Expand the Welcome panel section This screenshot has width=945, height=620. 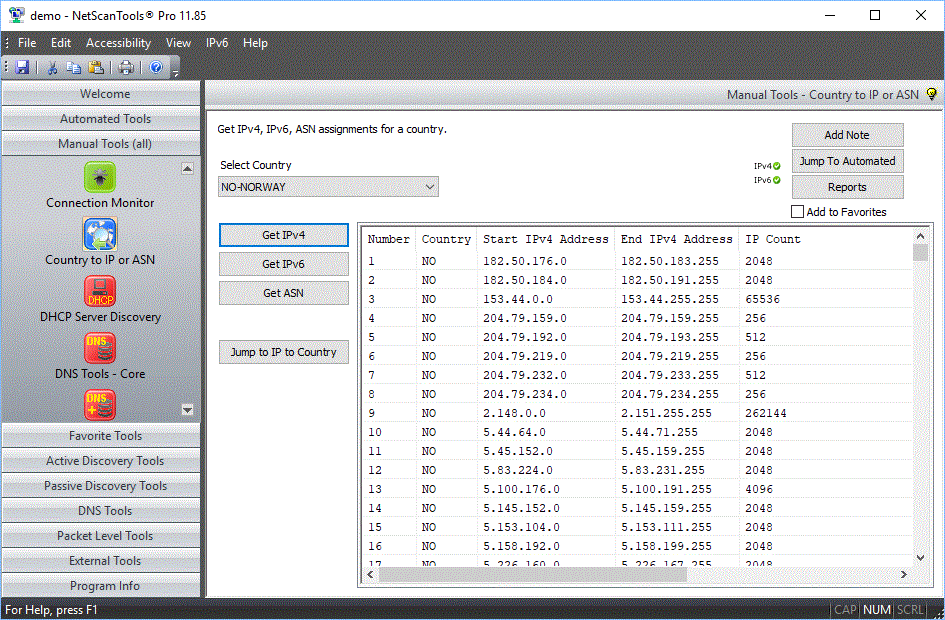click(101, 93)
